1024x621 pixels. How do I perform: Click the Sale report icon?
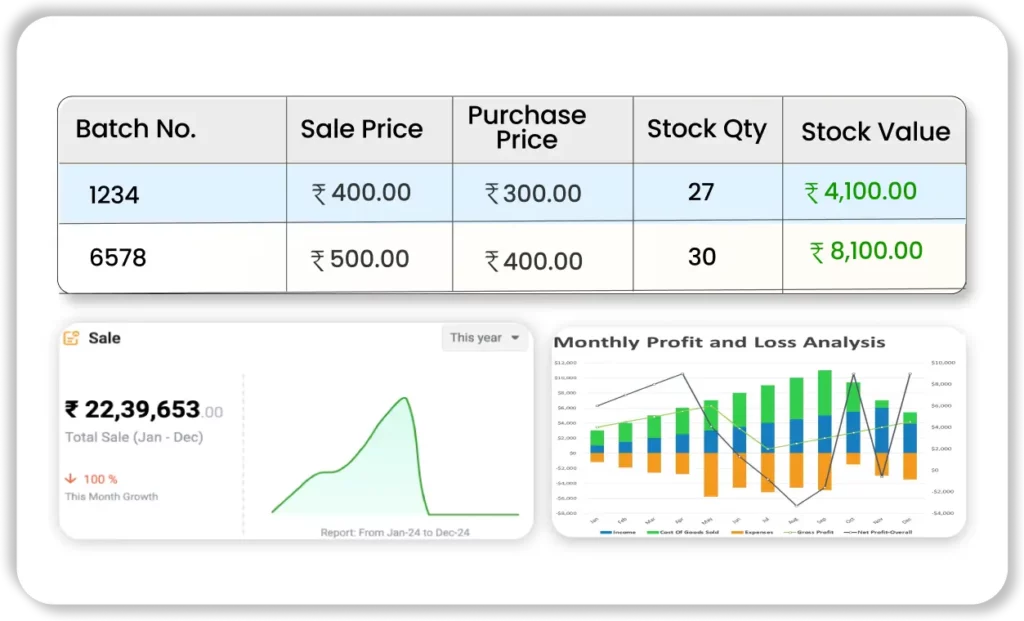pyautogui.click(x=71, y=338)
